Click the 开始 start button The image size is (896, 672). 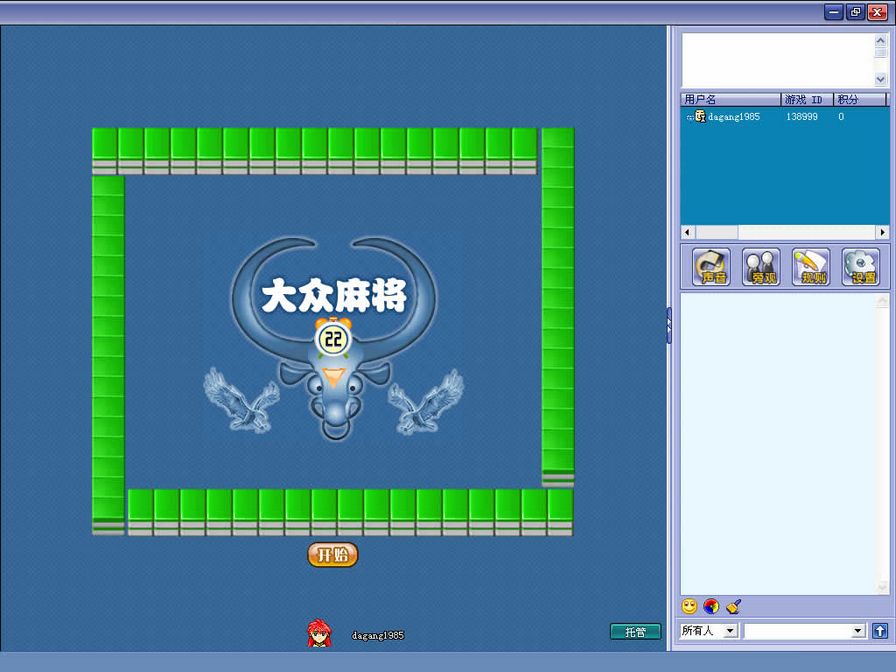333,554
